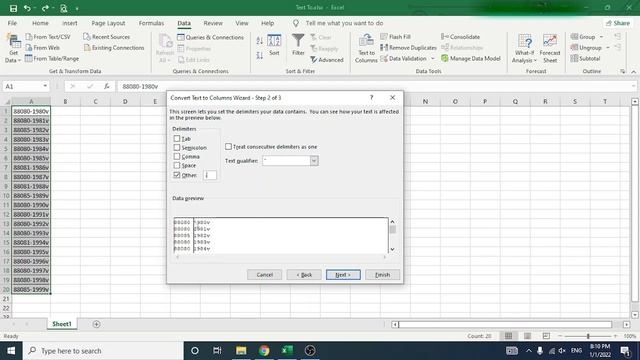Click the Subtotal tool
The image size is (640, 360).
click(x=585, y=59)
